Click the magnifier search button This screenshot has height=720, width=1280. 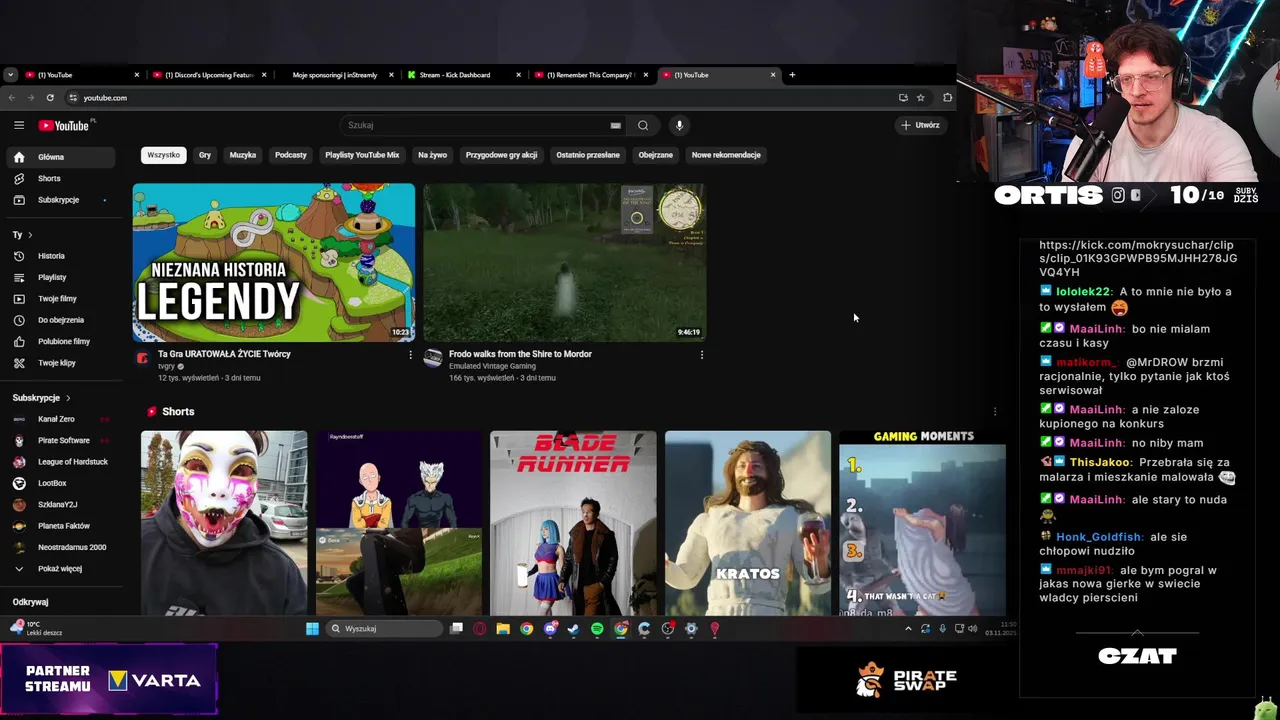tap(643, 125)
